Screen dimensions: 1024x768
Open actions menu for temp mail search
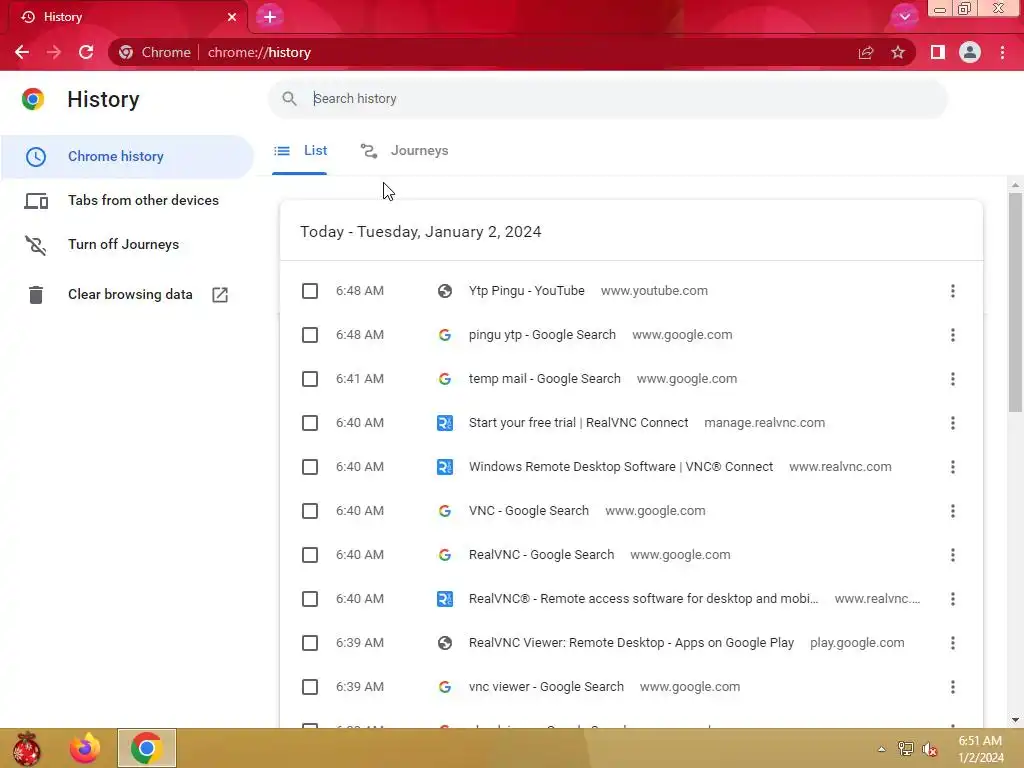(x=953, y=379)
